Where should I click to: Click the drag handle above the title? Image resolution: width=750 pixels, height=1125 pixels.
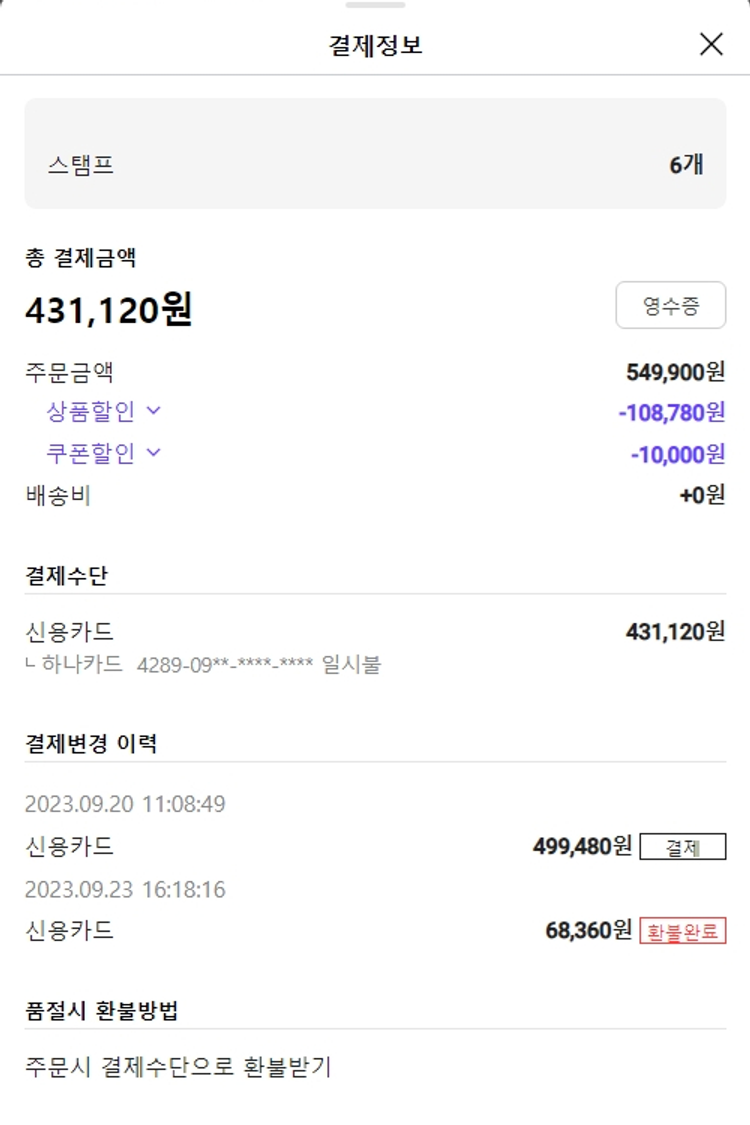[x=375, y=6]
